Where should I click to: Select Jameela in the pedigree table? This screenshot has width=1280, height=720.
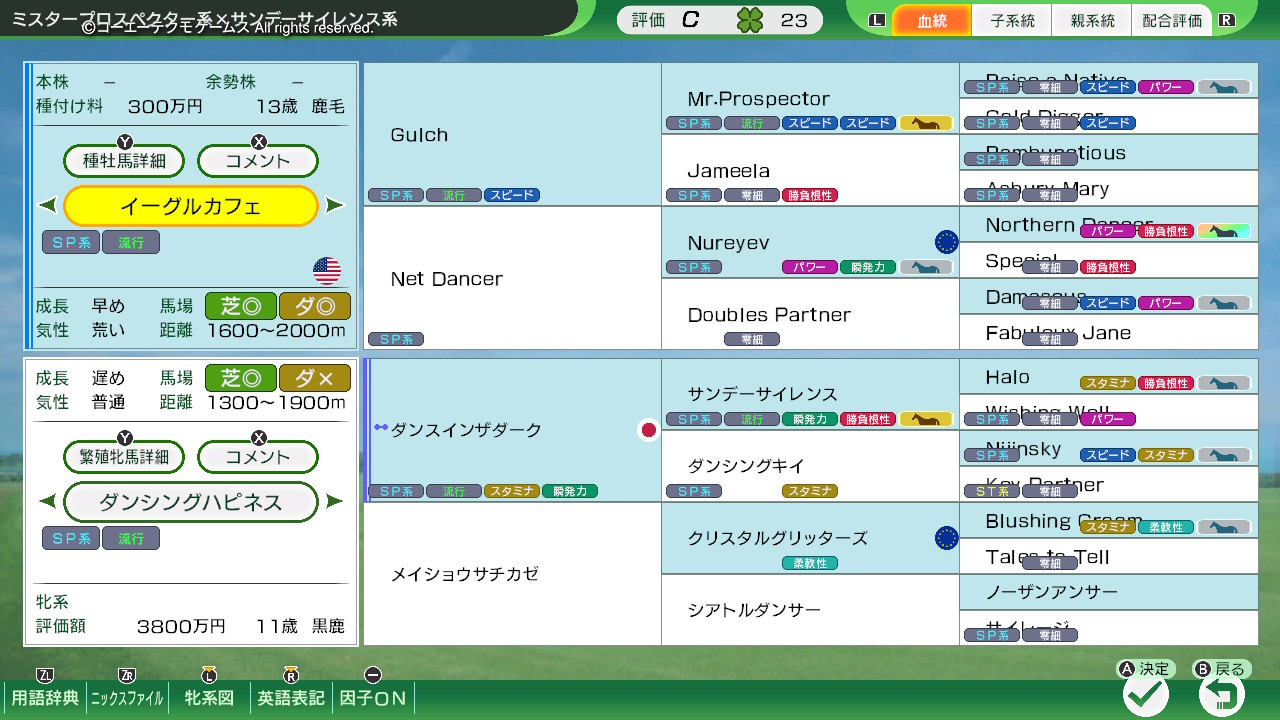(x=810, y=171)
